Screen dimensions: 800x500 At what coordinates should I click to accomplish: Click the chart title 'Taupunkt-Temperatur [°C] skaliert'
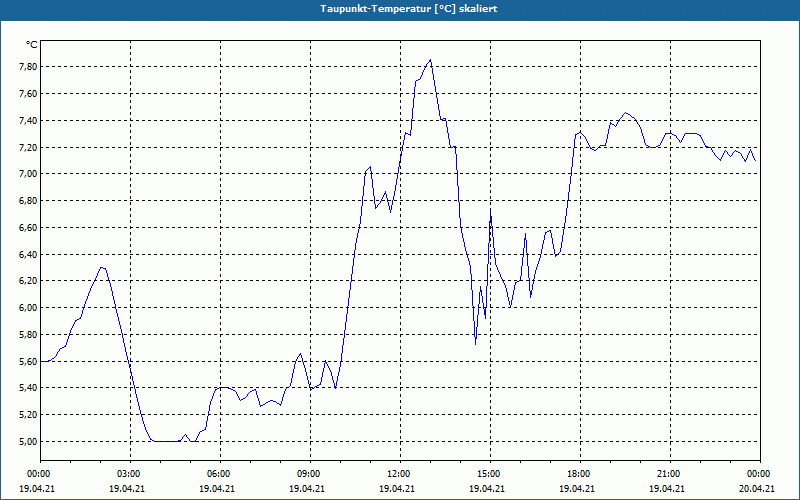click(409, 9)
